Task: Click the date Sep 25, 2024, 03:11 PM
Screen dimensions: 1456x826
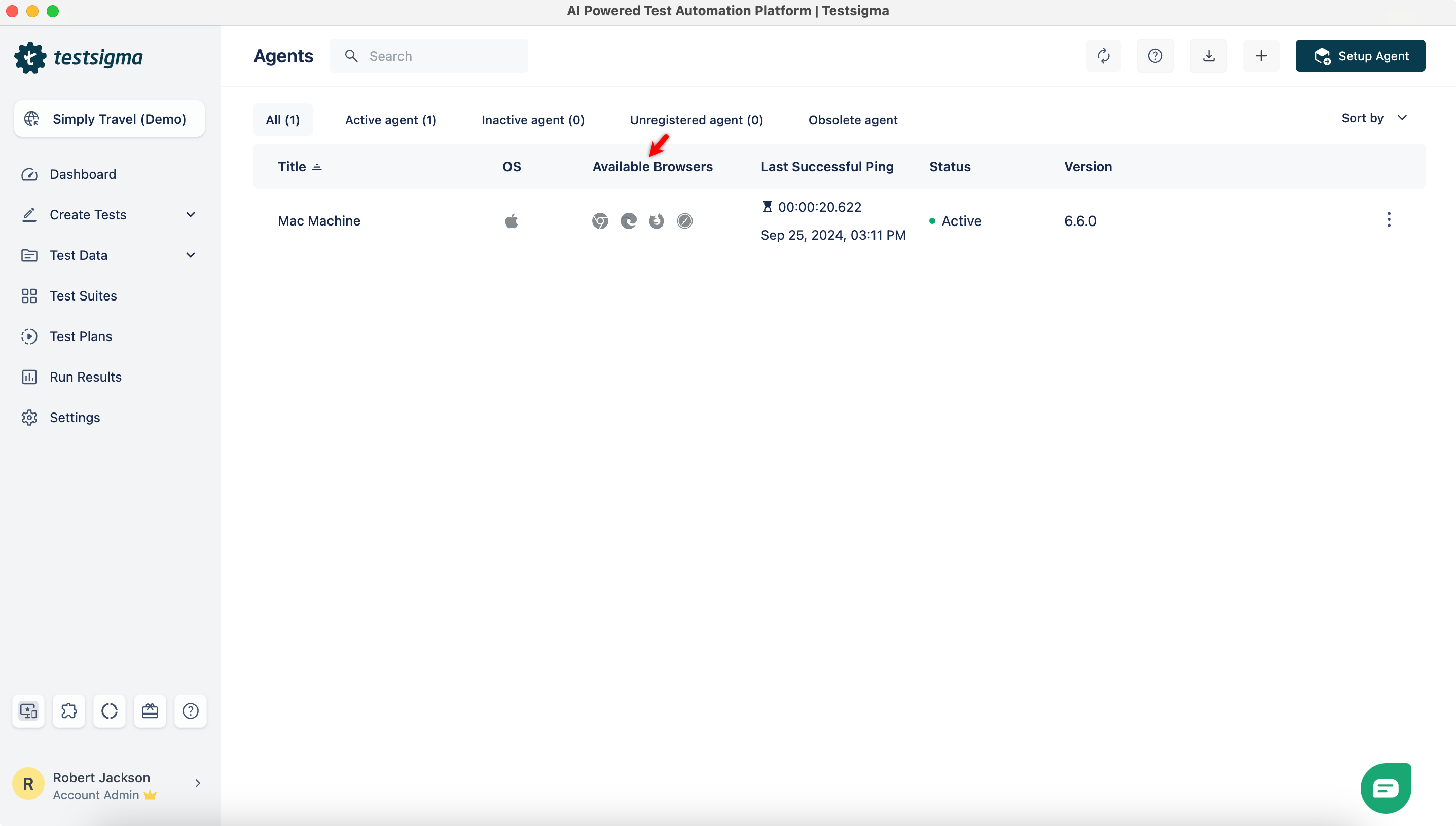Action: [x=833, y=235]
